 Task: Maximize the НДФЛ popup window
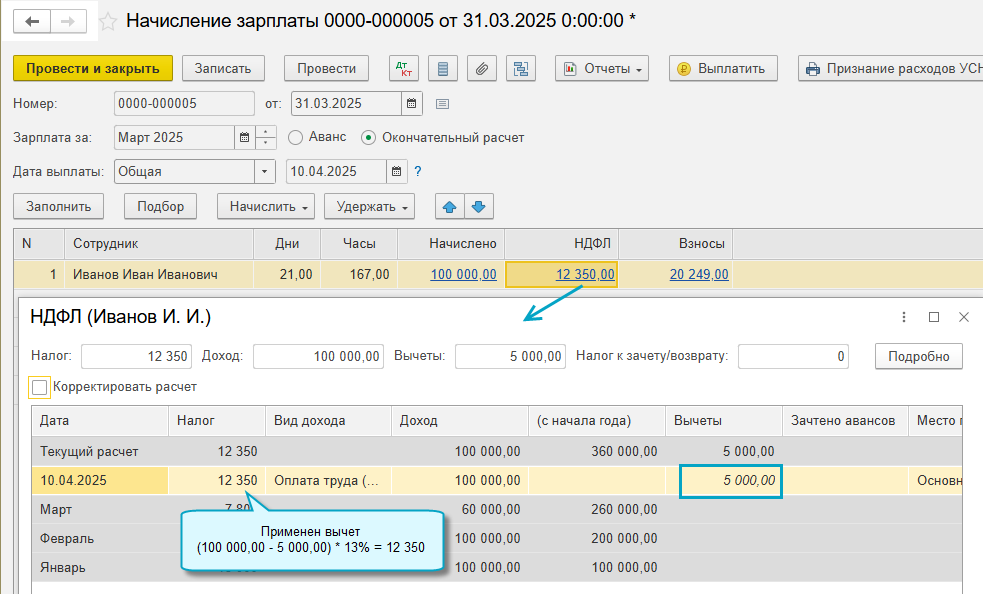click(x=933, y=317)
